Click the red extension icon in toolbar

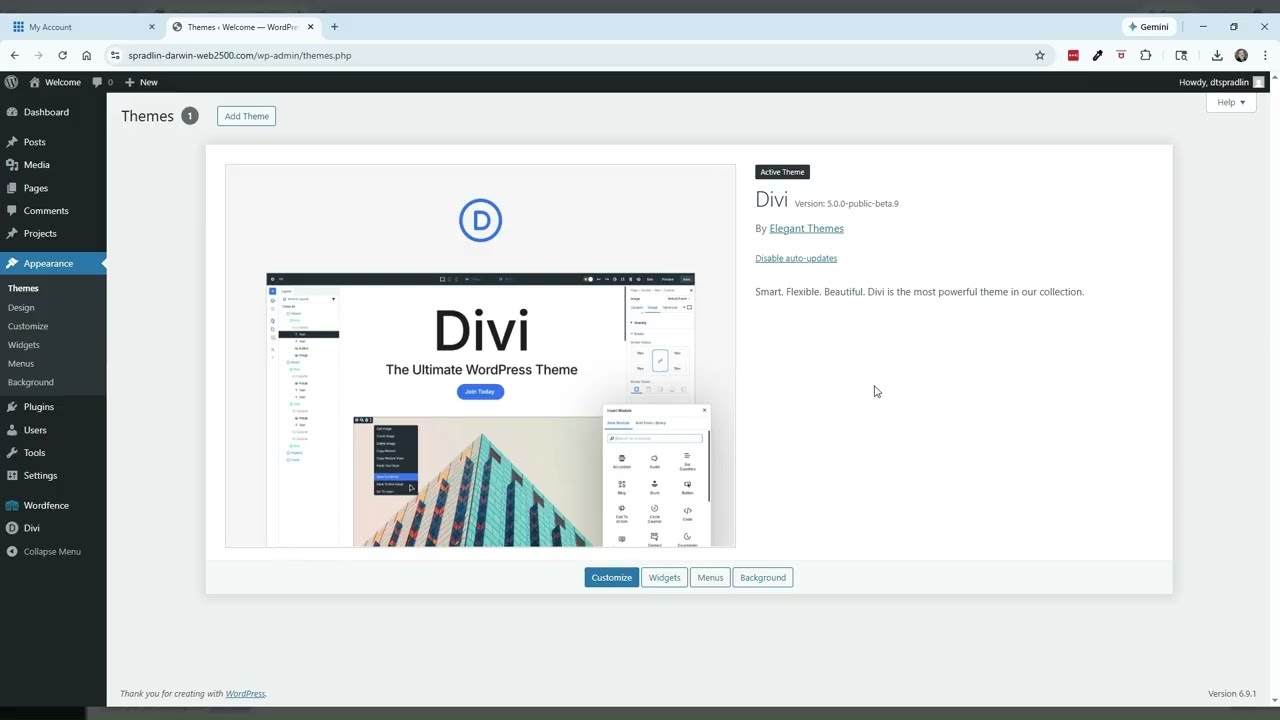(1073, 55)
